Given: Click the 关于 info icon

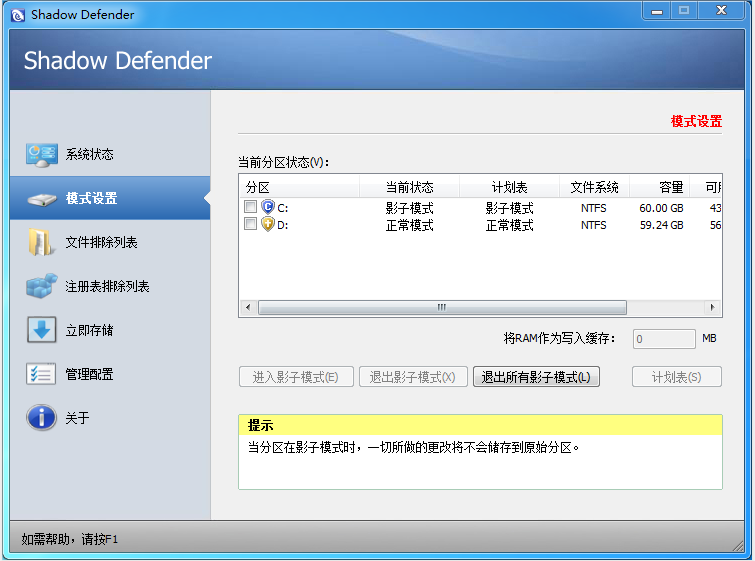Looking at the screenshot, I should click(41, 418).
